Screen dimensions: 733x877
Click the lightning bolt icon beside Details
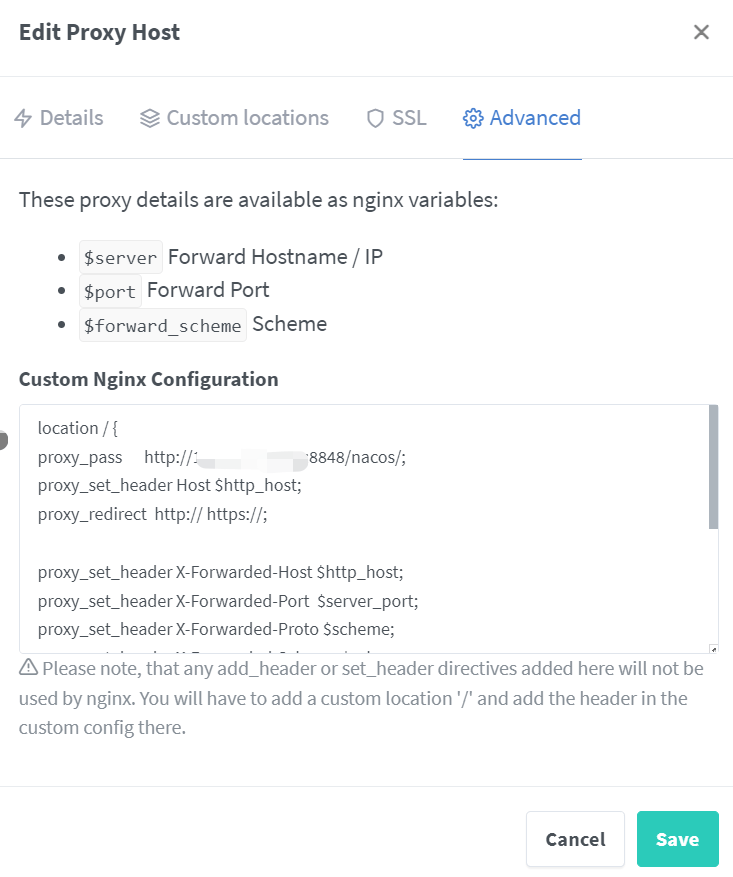[x=23, y=118]
